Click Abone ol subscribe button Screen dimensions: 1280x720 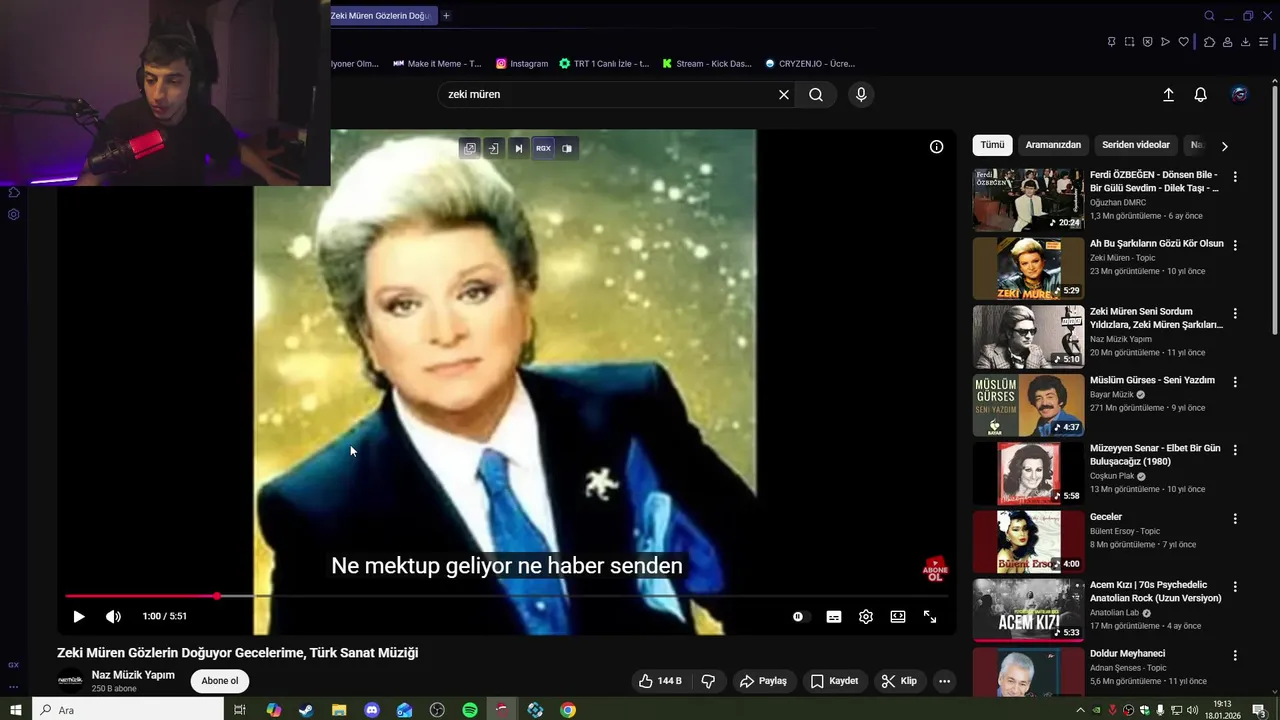pyautogui.click(x=220, y=681)
